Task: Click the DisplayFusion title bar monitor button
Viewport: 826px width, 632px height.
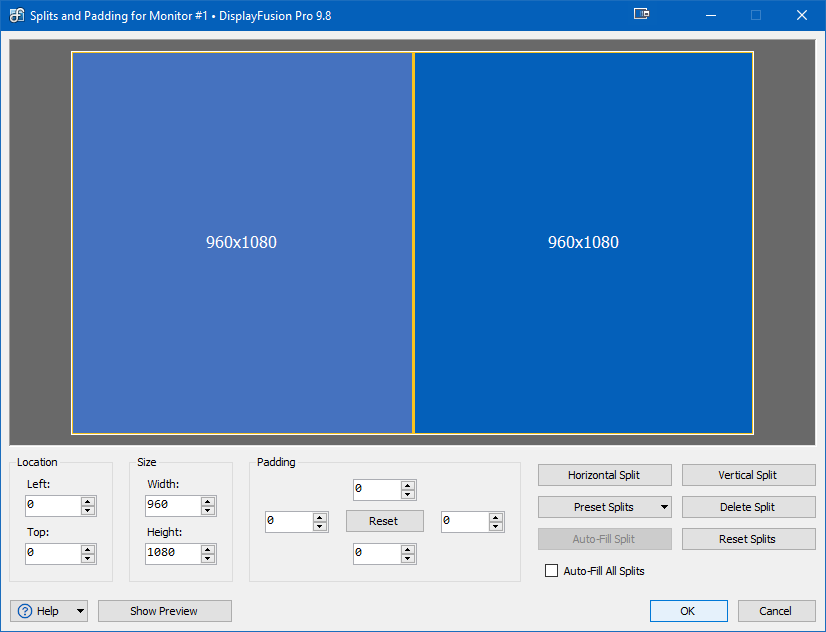Action: (x=642, y=15)
